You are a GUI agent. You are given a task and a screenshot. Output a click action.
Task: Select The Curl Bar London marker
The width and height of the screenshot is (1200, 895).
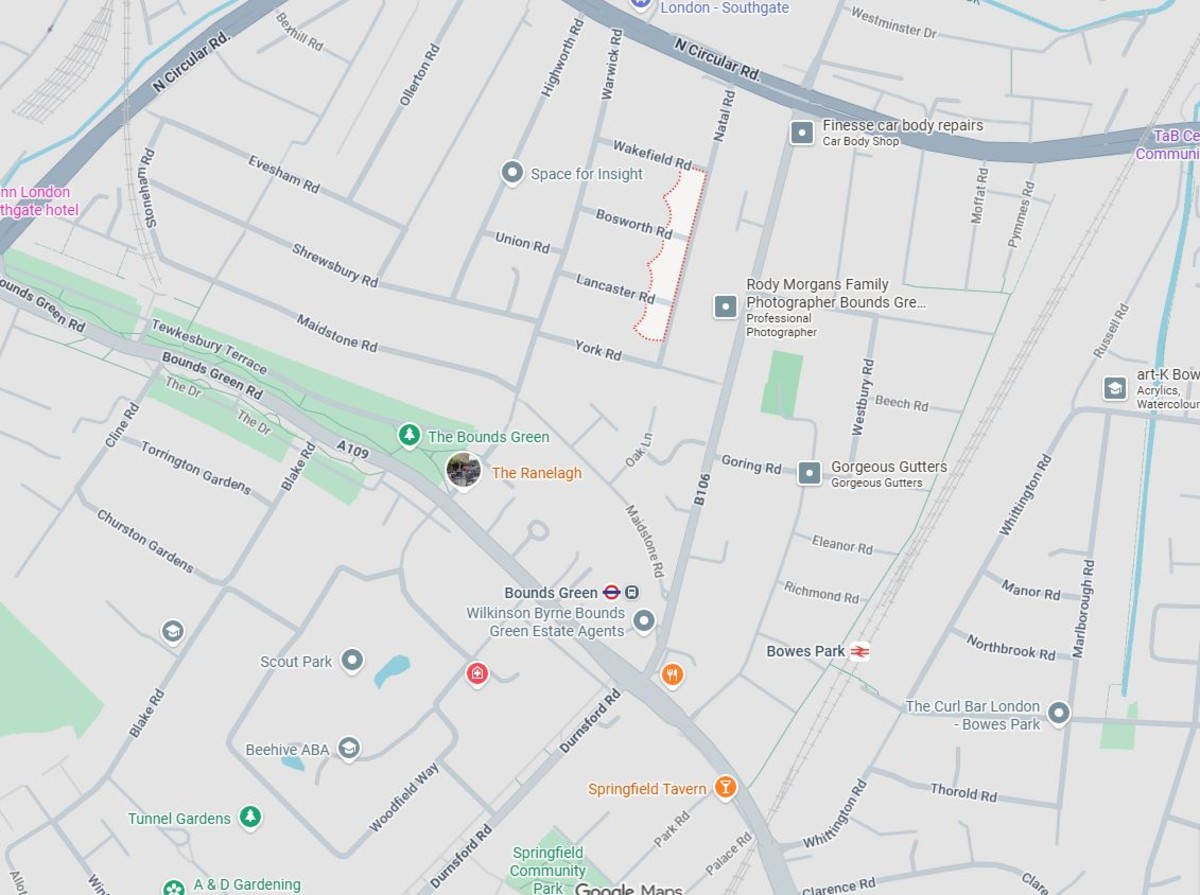[1059, 714]
